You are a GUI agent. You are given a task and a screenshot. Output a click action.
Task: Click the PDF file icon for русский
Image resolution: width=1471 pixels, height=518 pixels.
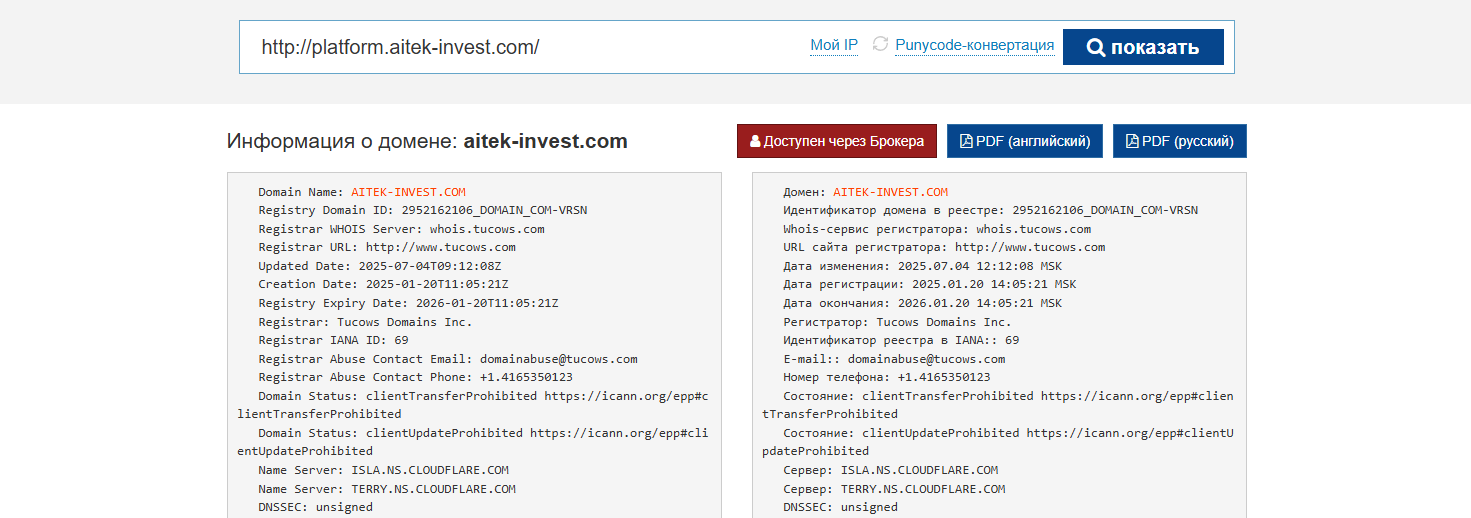[x=1132, y=141]
